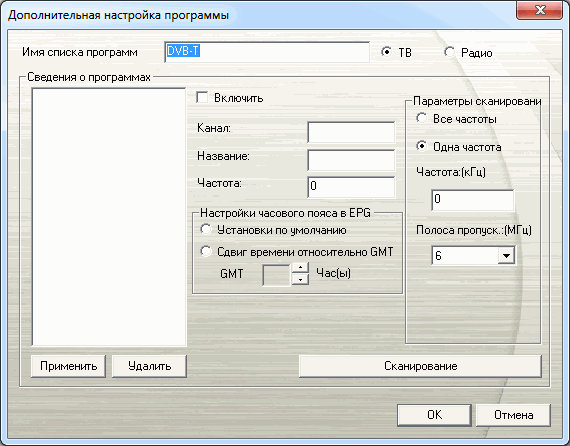The width and height of the screenshot is (570, 446).
Task: Cancel with the Отмена button
Action: coord(513,415)
